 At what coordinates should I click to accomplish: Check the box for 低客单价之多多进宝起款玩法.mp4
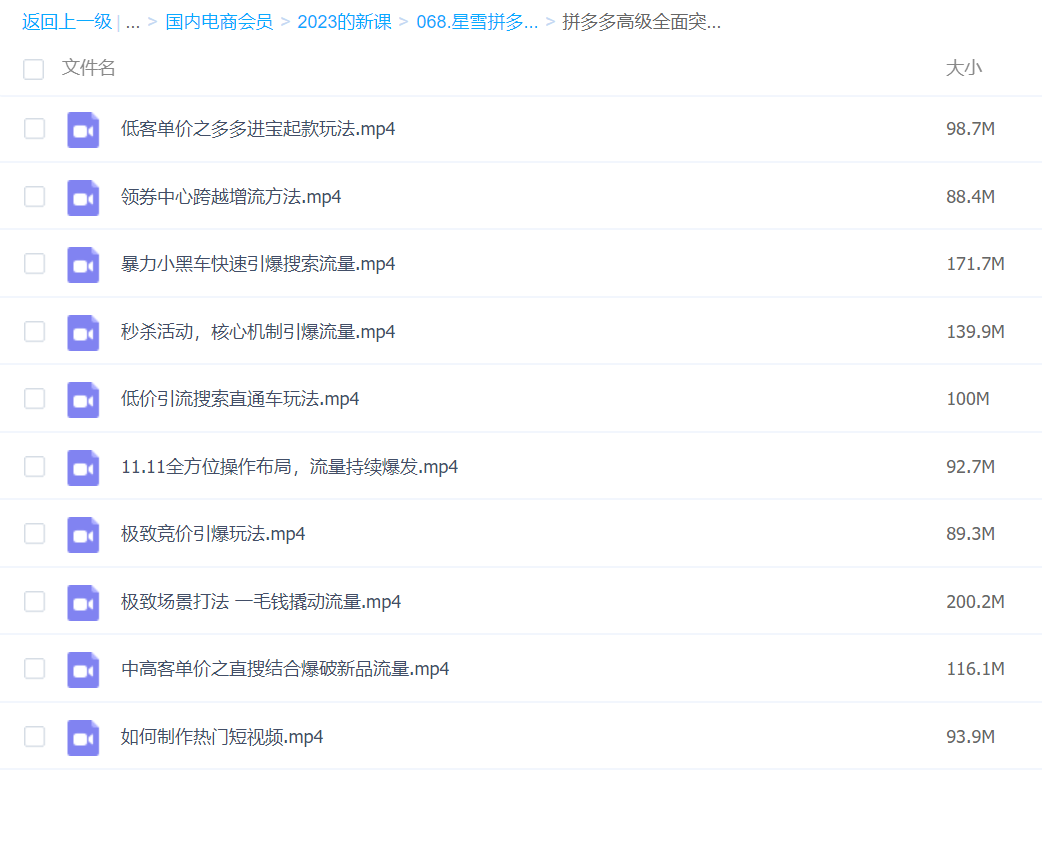pos(35,129)
